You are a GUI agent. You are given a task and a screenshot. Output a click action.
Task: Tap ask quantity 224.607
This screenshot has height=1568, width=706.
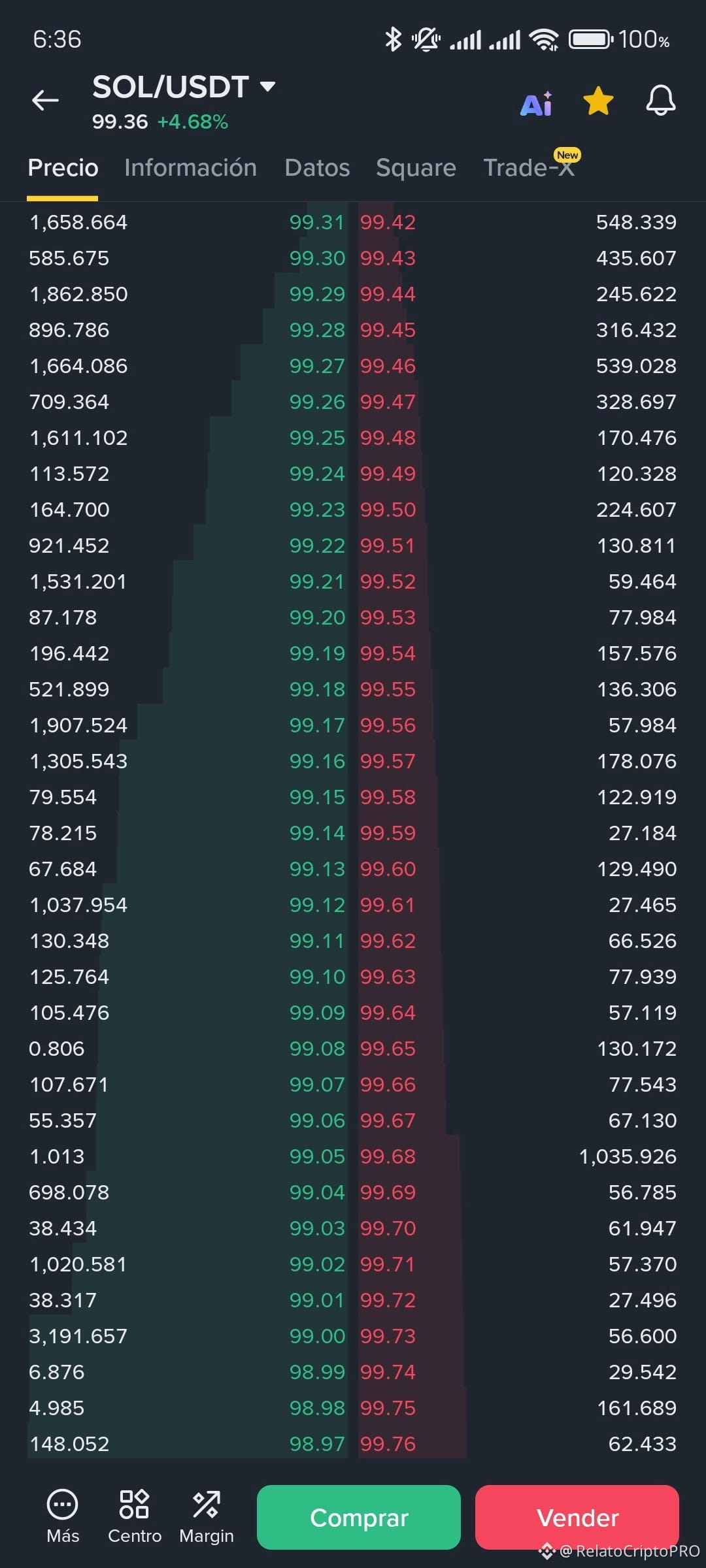(x=636, y=510)
